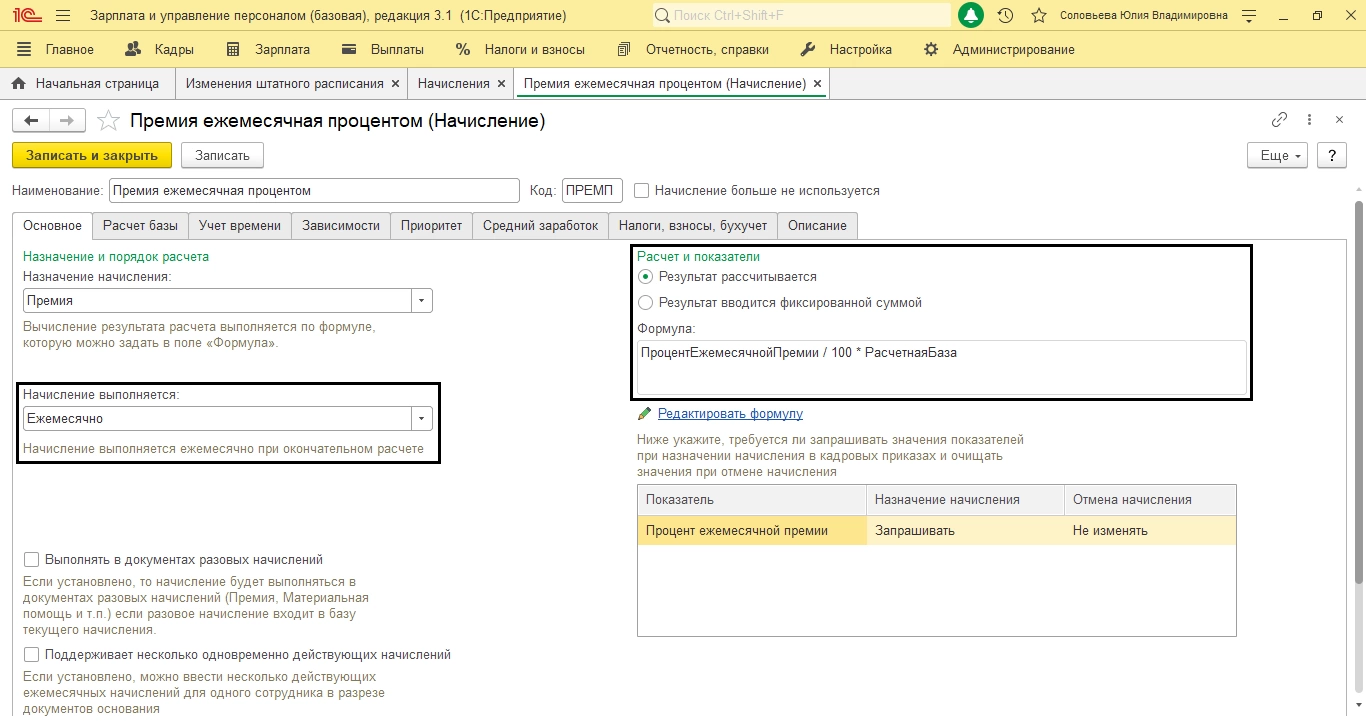1366x728 pixels.
Task: Open help with the ? button
Action: coord(1331,156)
